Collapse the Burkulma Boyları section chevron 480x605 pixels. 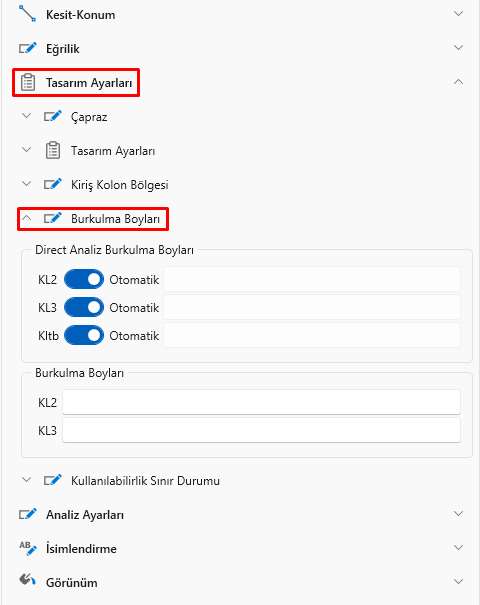tap(26, 218)
